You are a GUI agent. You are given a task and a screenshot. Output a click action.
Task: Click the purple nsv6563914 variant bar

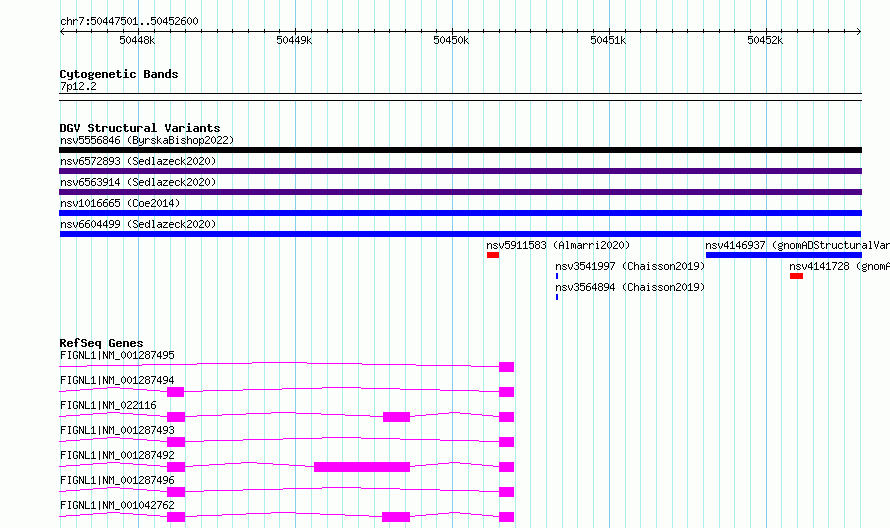(460, 192)
